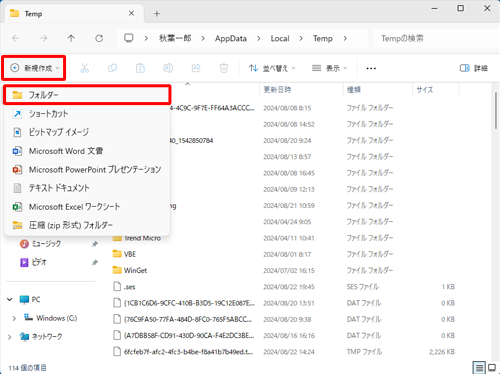Close the Temp tab
This screenshot has width=500, height=374.
131,13
